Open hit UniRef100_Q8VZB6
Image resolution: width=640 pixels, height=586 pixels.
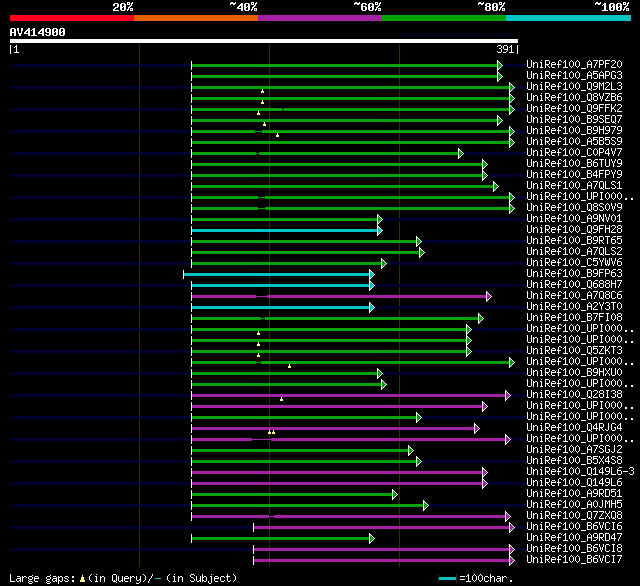tap(574, 98)
